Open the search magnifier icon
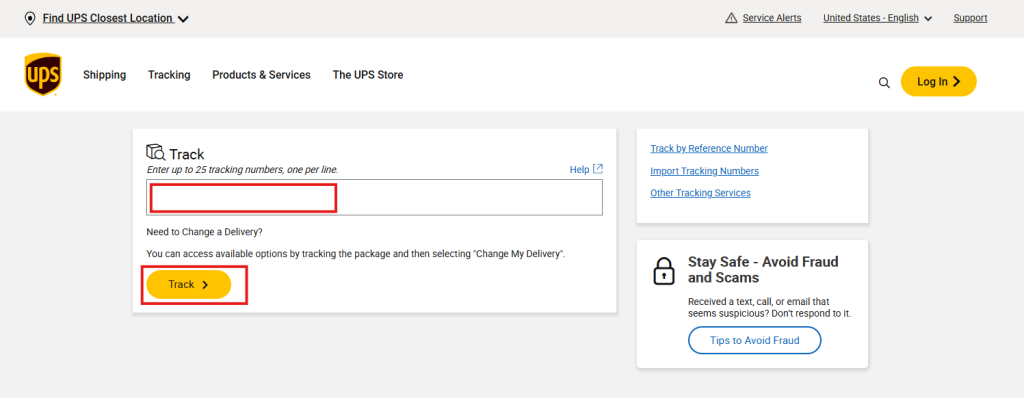 (x=884, y=82)
